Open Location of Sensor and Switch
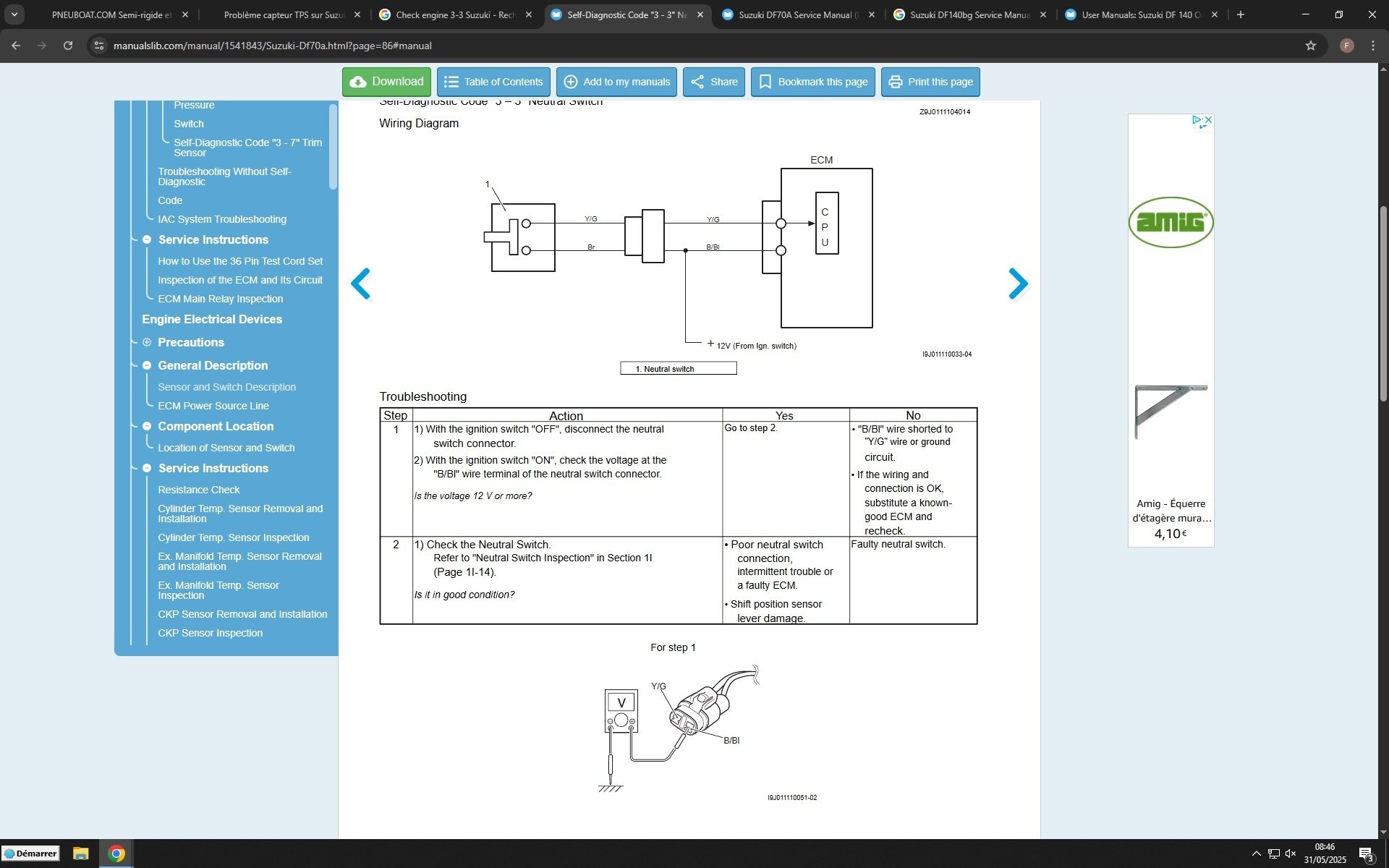The width and height of the screenshot is (1389, 868). [226, 448]
